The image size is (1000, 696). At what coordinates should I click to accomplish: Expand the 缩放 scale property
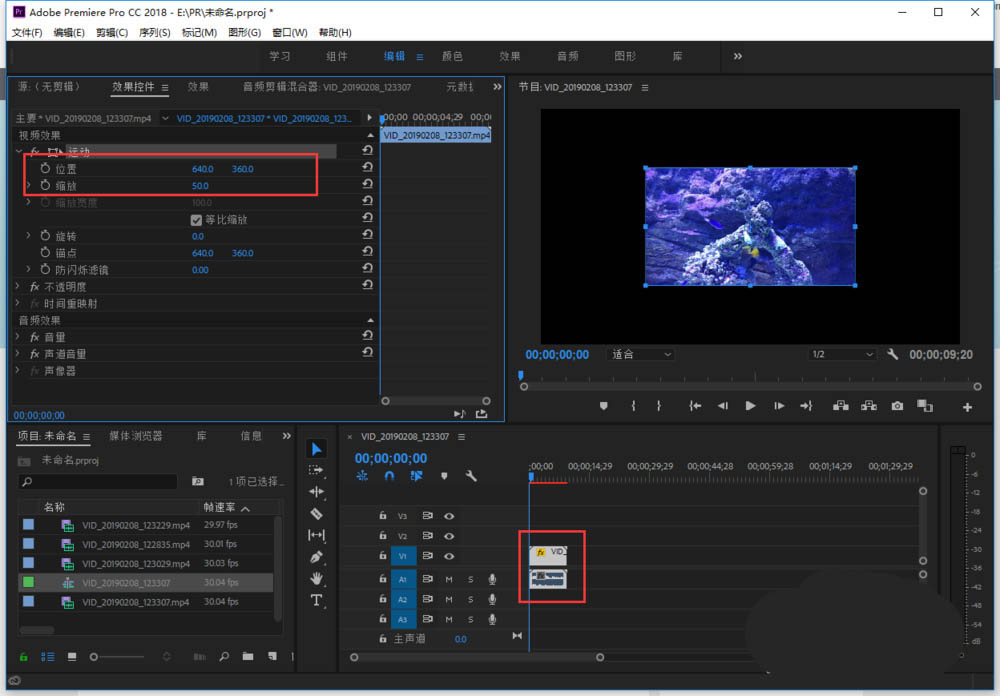click(28, 185)
